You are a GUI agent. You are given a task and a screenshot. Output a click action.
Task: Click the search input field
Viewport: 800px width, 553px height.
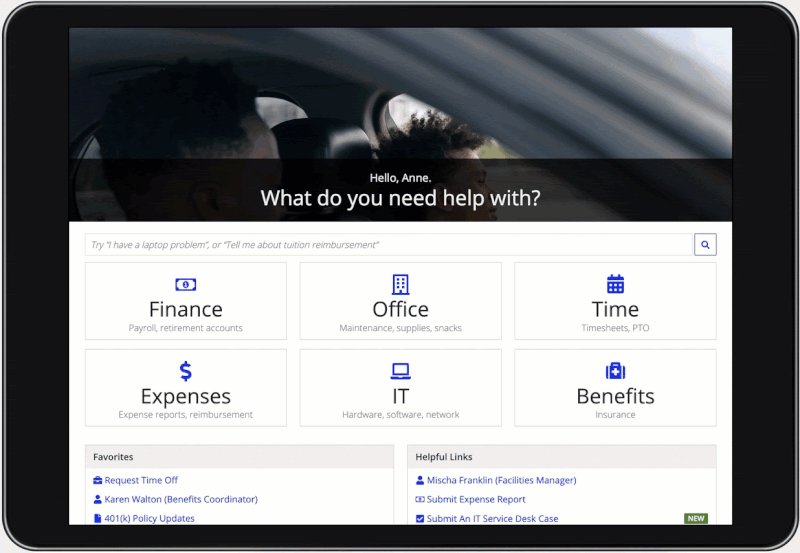pos(389,245)
